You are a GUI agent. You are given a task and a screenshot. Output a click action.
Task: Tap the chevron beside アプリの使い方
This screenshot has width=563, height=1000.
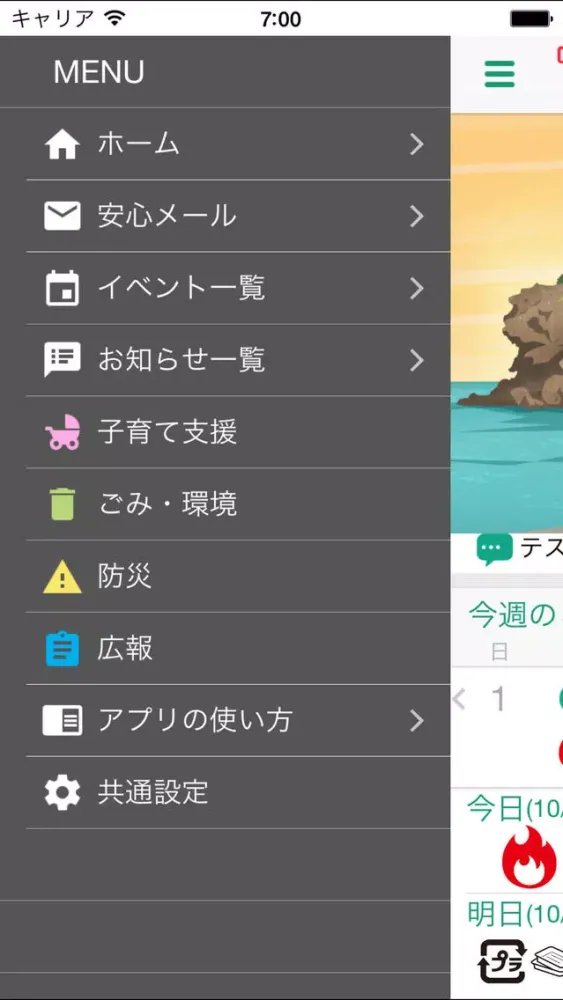417,721
